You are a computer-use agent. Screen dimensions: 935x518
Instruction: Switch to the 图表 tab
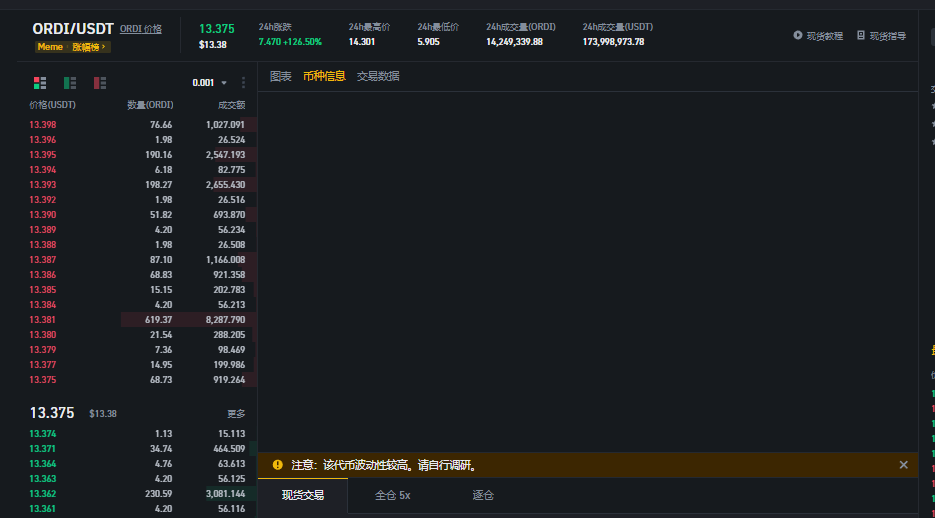[281, 76]
